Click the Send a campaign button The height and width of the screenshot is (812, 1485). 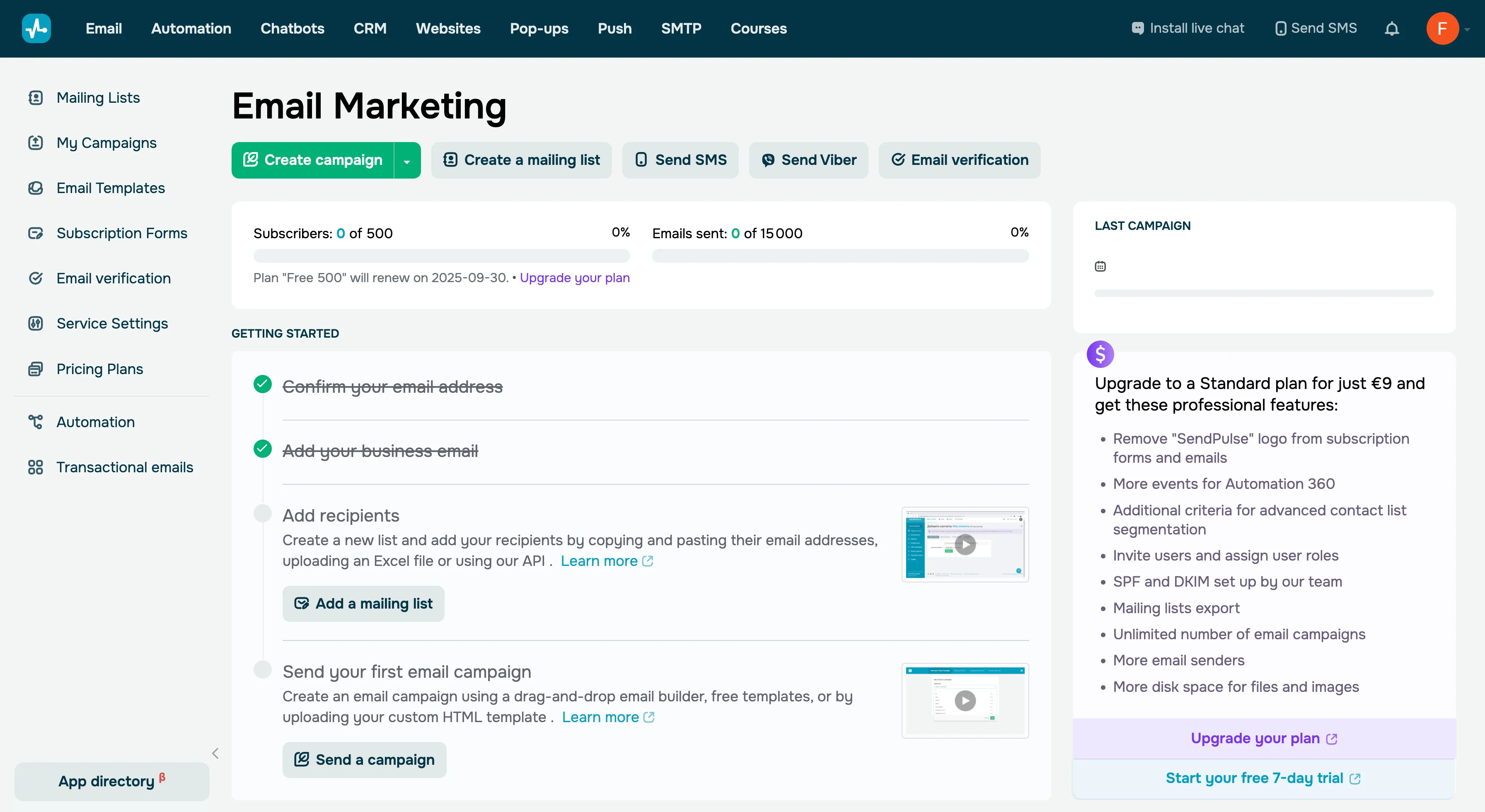[x=364, y=759]
